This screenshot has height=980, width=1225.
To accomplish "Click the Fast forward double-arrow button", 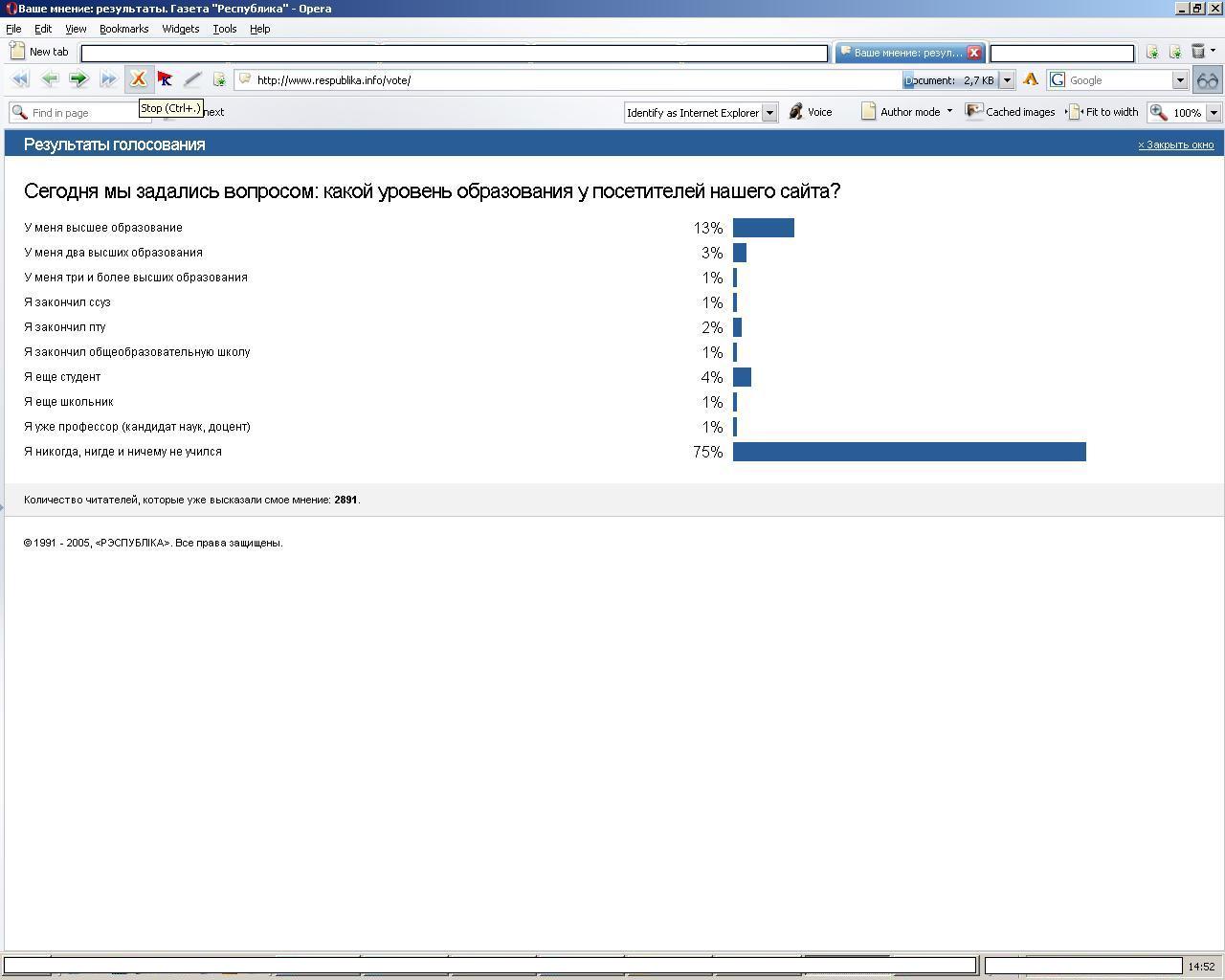I will pyautogui.click(x=108, y=79).
